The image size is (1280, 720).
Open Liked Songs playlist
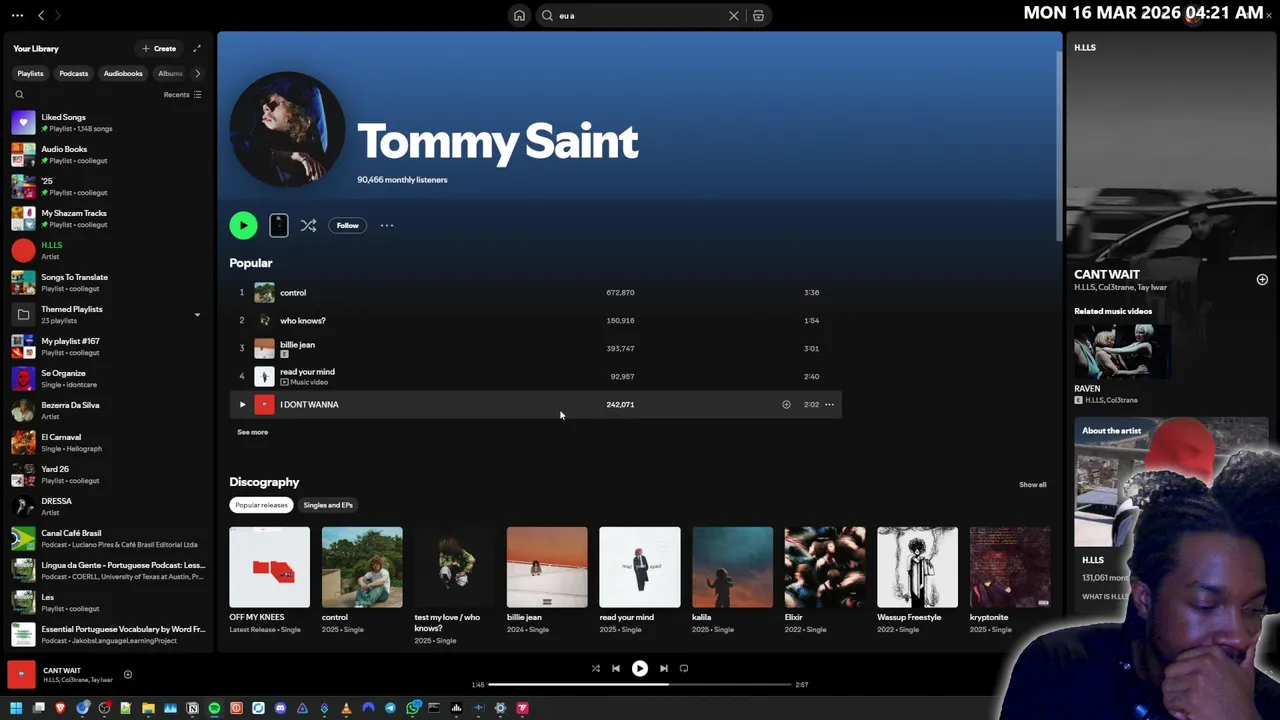108,122
